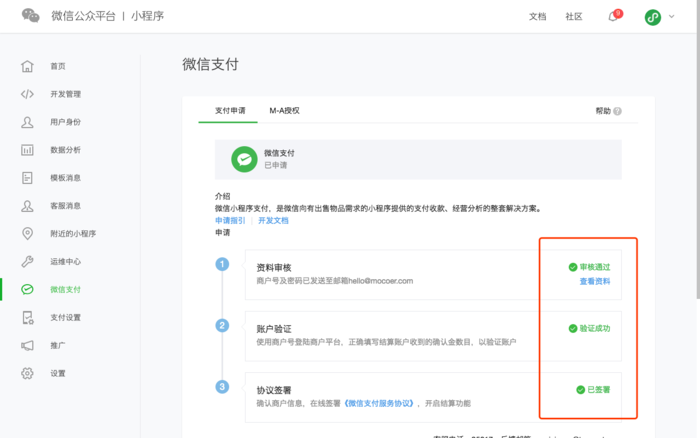Image resolution: width=700 pixels, height=438 pixels.
Task: Click the 协议签署 step title
Action: click(x=274, y=390)
